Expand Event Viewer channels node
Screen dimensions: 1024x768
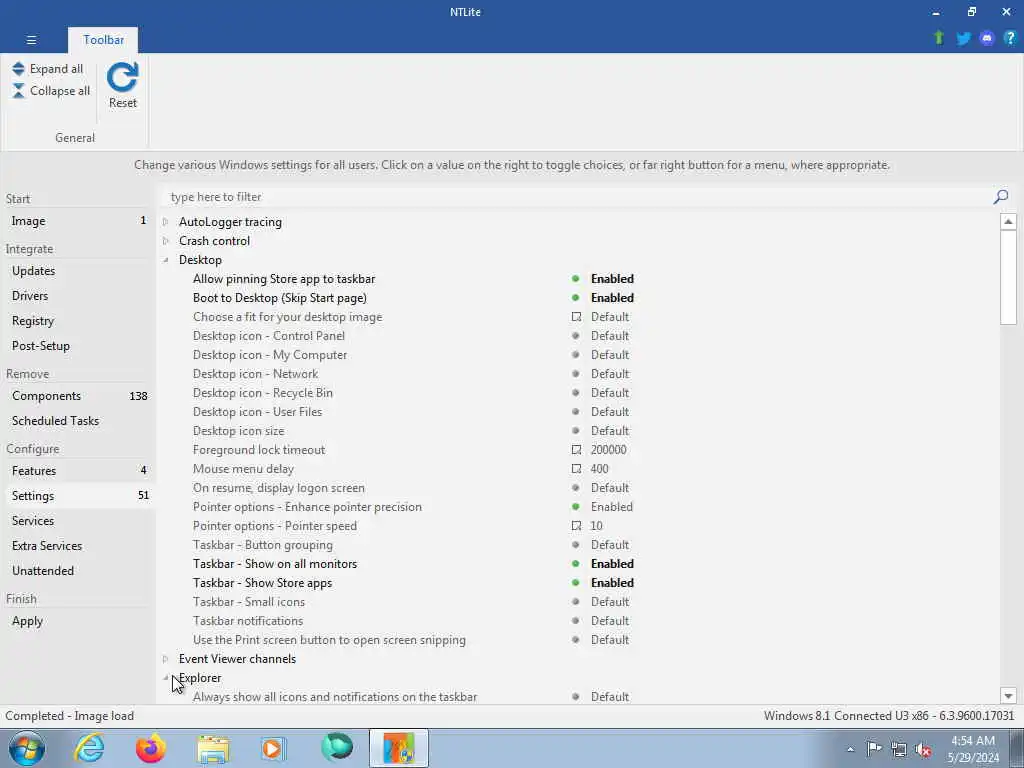(x=166, y=659)
